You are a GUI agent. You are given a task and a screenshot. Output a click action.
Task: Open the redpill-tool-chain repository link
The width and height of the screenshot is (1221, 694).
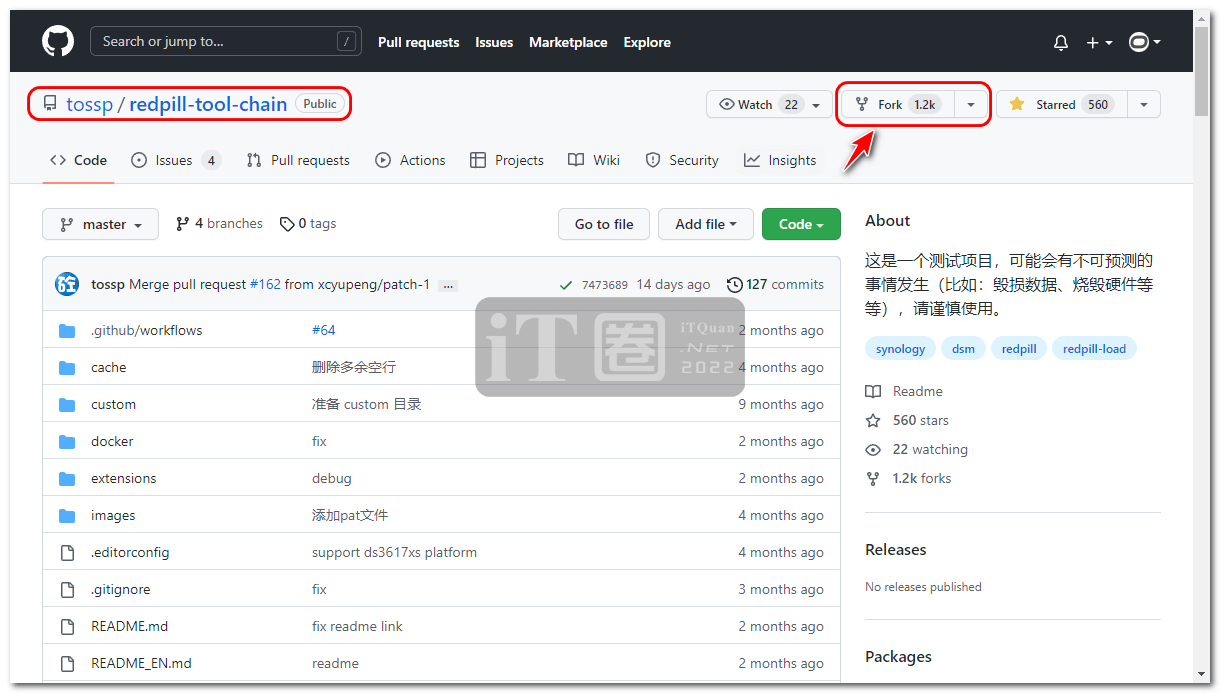[208, 104]
